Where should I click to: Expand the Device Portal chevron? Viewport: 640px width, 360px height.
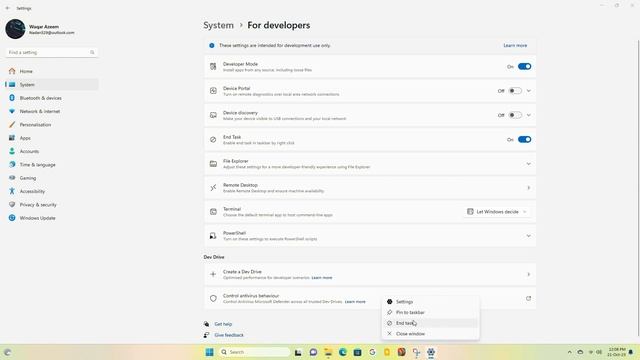point(529,91)
